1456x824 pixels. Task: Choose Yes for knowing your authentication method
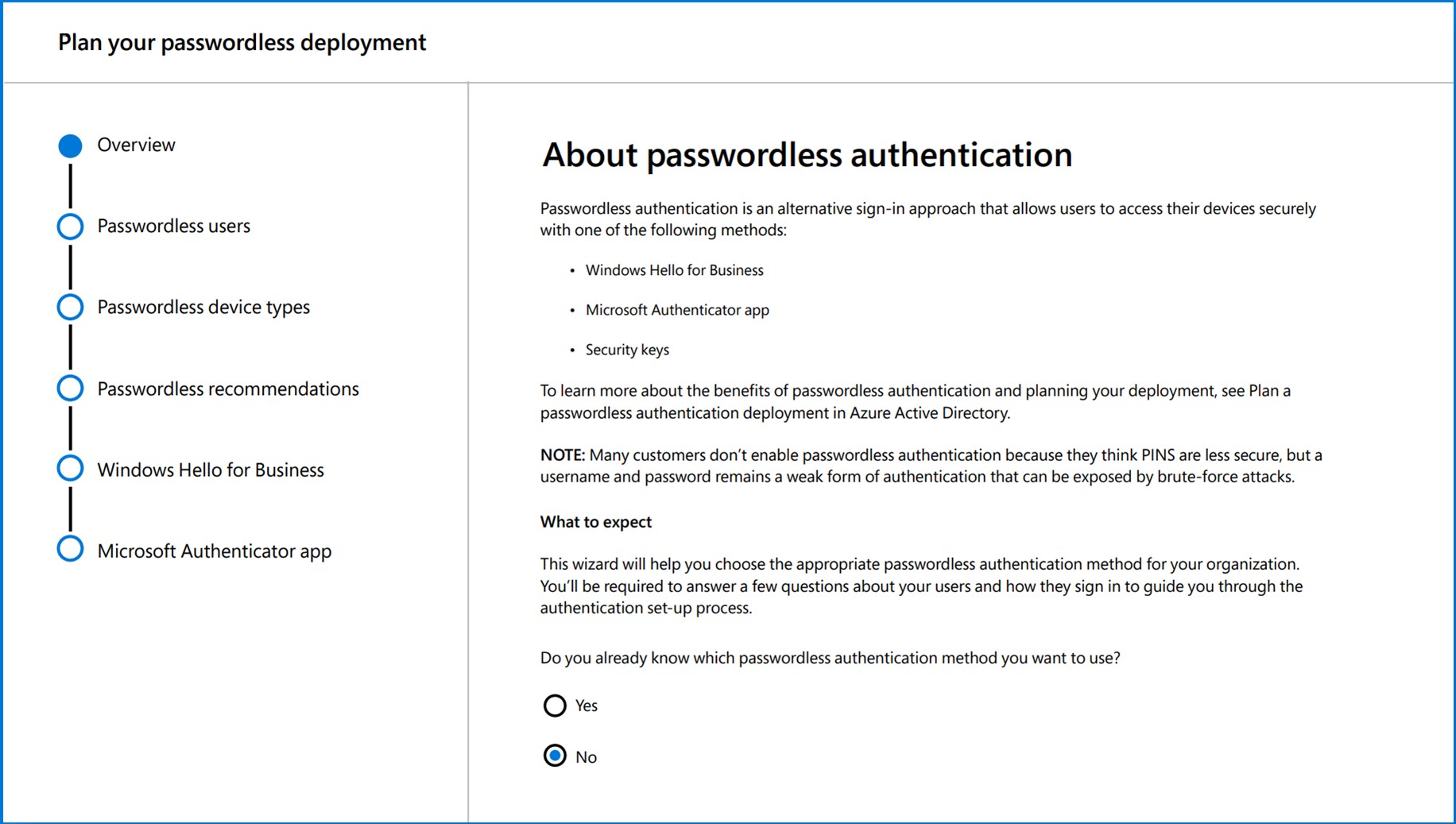point(555,706)
